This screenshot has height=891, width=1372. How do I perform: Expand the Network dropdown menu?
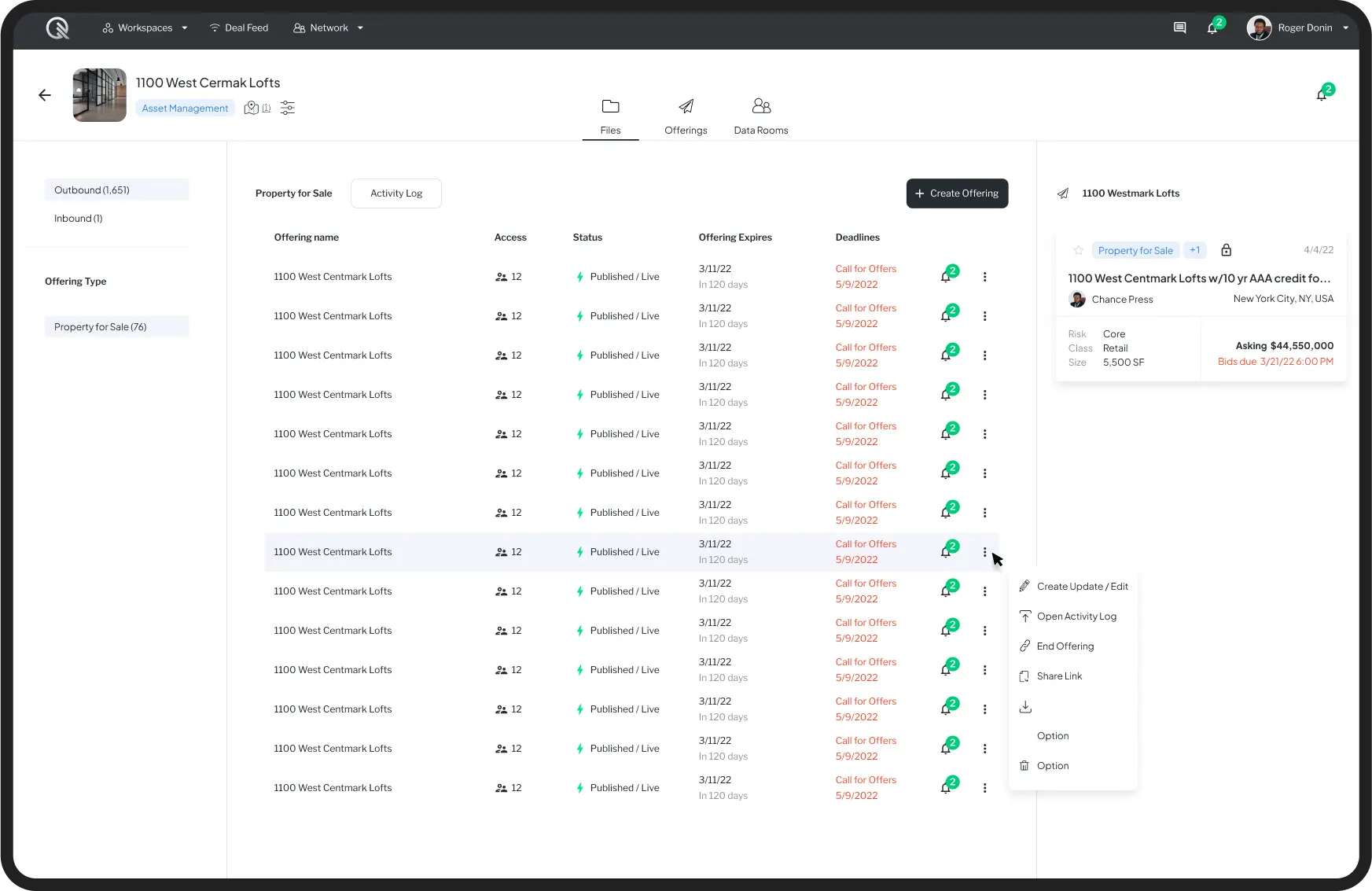[328, 28]
